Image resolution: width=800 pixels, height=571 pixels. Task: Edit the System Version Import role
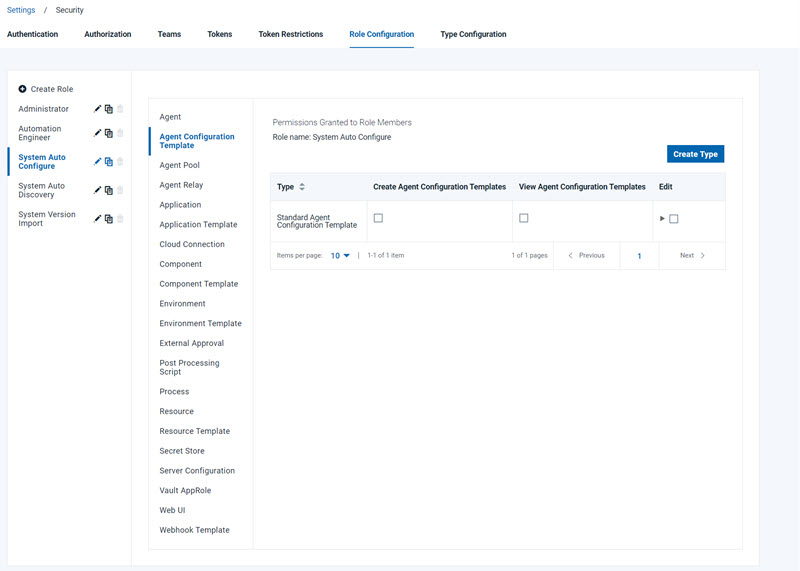[98, 219]
